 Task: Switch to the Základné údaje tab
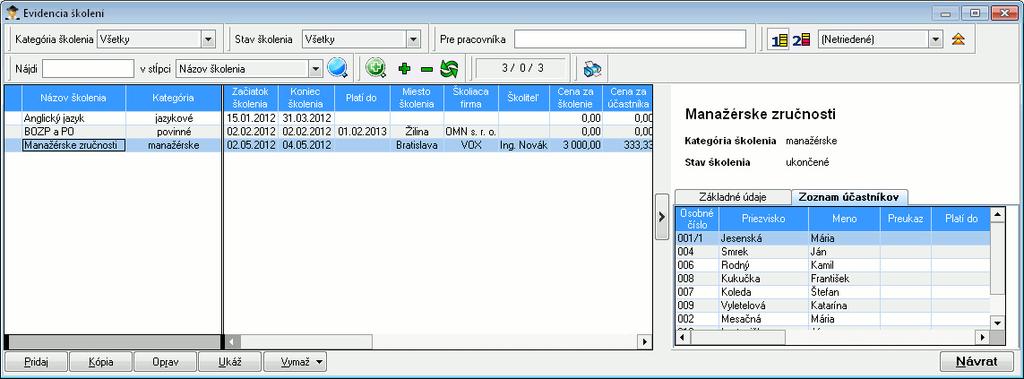click(732, 197)
